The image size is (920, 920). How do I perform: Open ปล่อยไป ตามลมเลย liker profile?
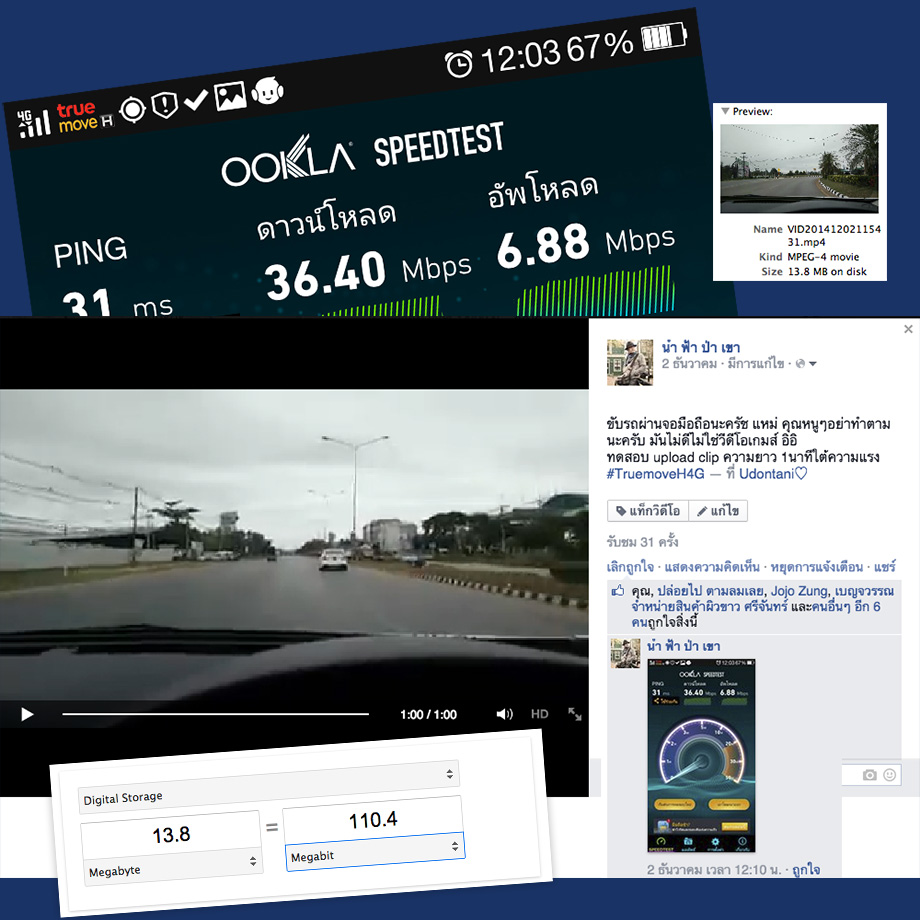(710, 591)
